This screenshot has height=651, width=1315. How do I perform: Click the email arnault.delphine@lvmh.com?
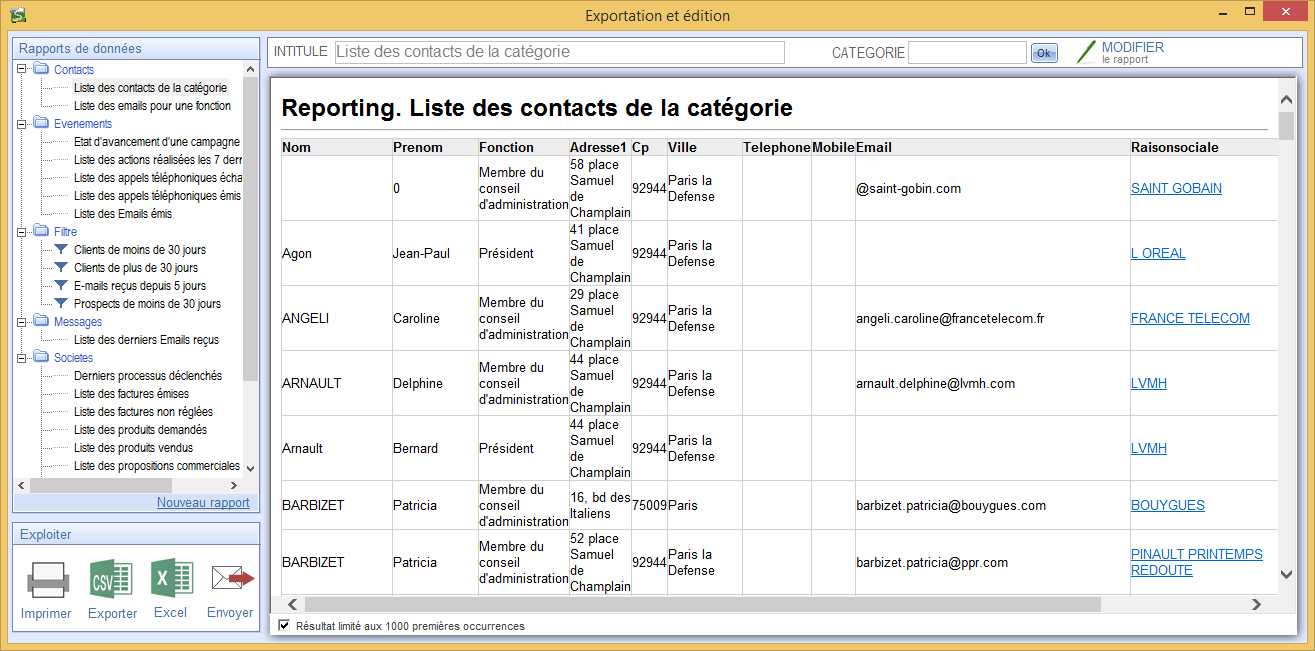pyautogui.click(x=936, y=383)
